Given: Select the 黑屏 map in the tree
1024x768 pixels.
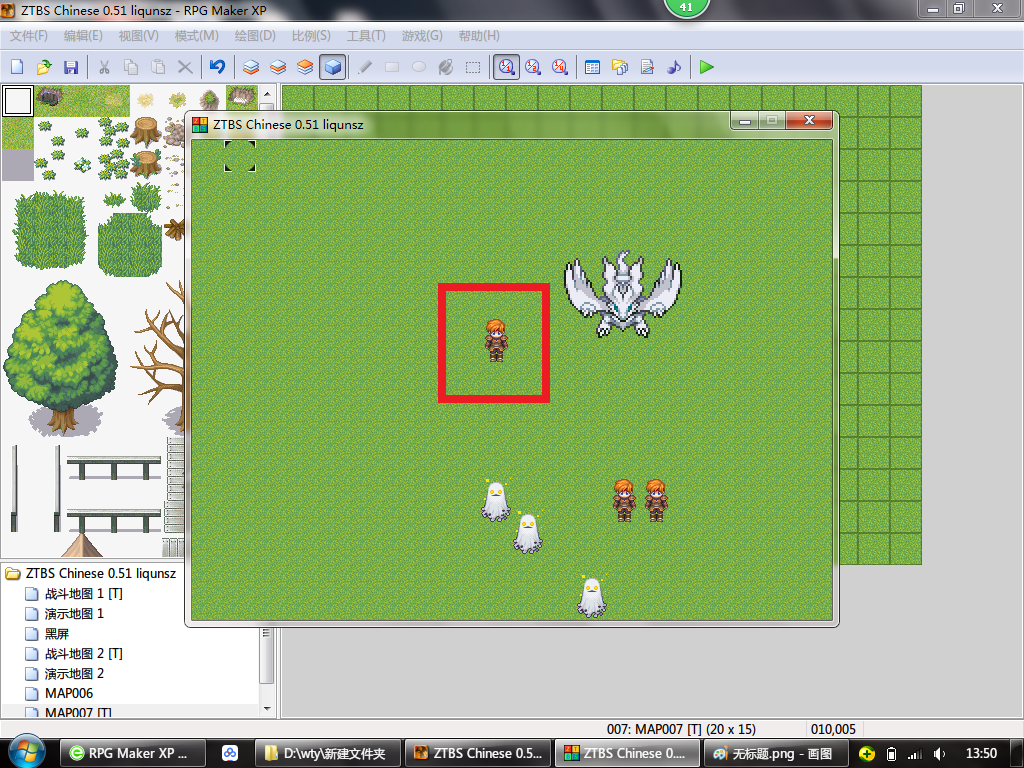Looking at the screenshot, I should pos(57,634).
